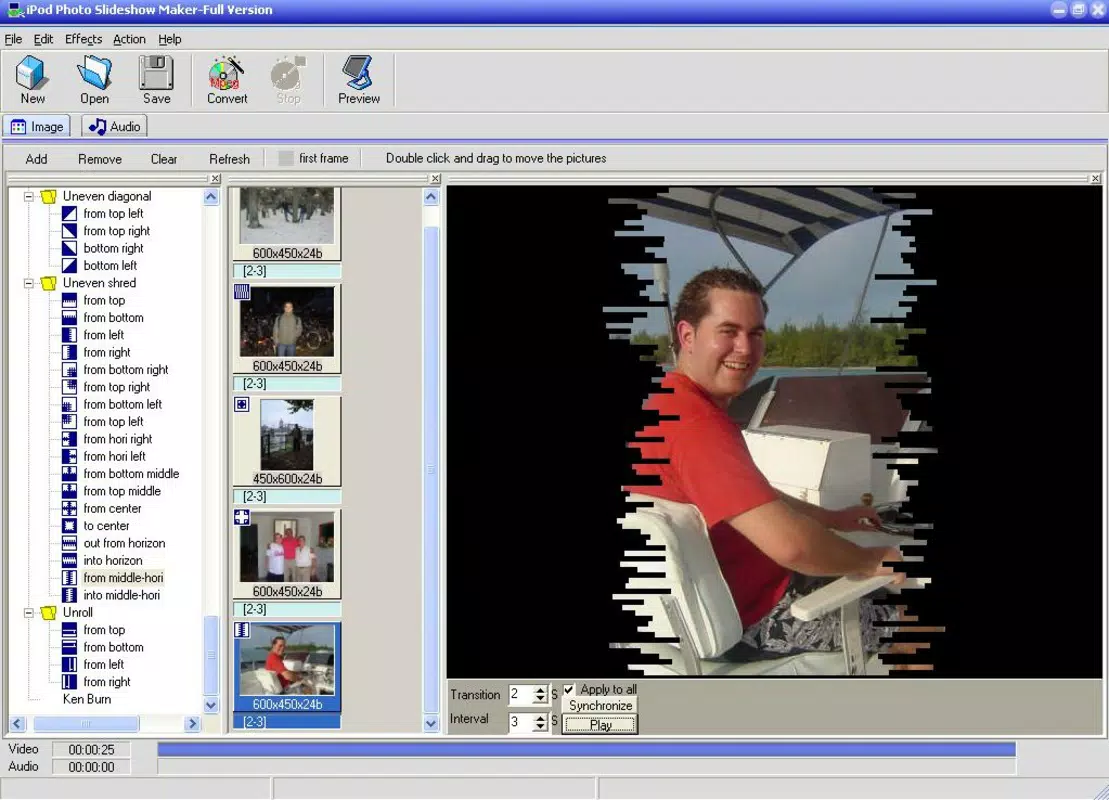Open the File menu
Image resolution: width=1109 pixels, height=800 pixels.
coord(13,39)
